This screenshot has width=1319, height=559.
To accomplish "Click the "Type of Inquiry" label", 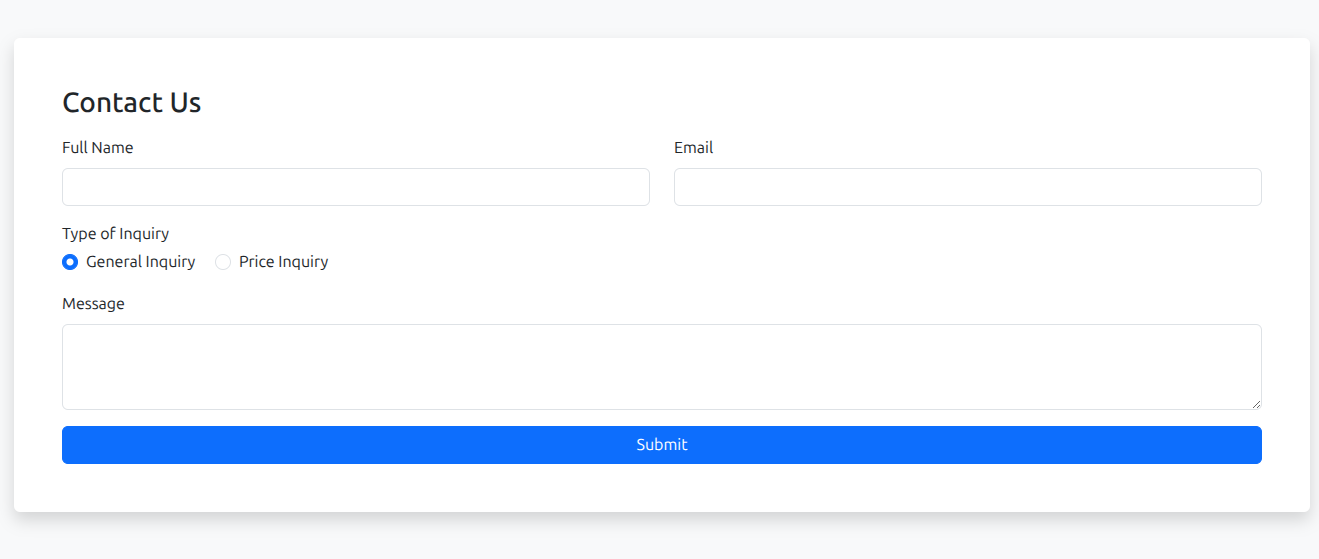I will pos(115,234).
